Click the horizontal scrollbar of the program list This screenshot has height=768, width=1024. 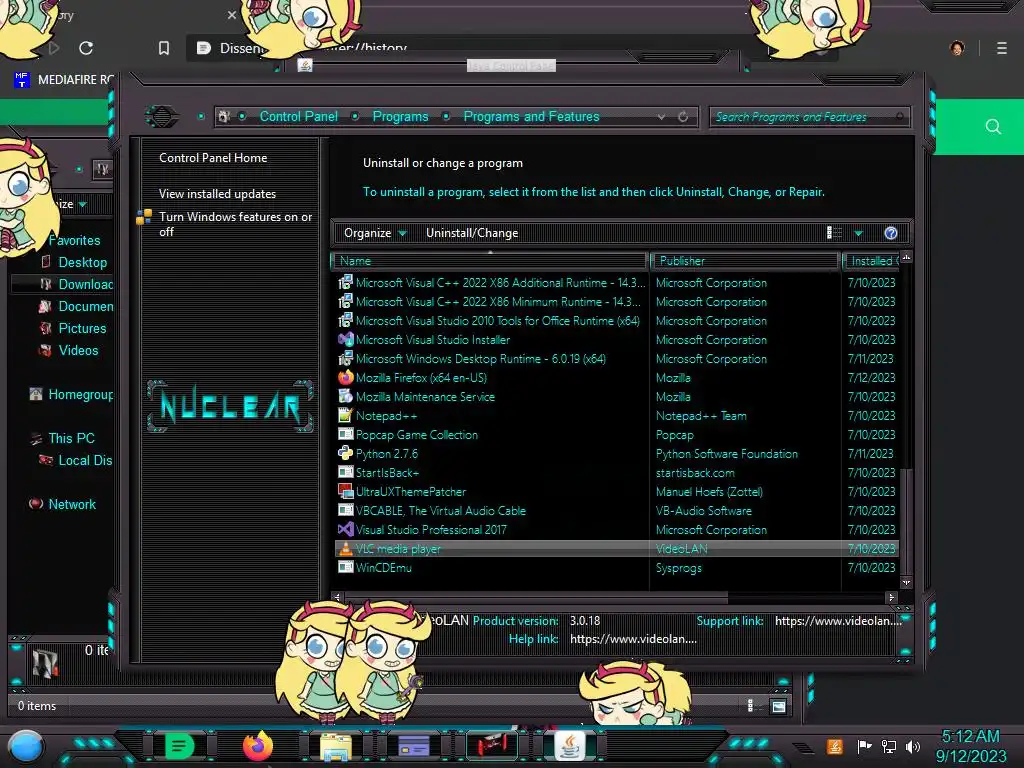click(536, 597)
